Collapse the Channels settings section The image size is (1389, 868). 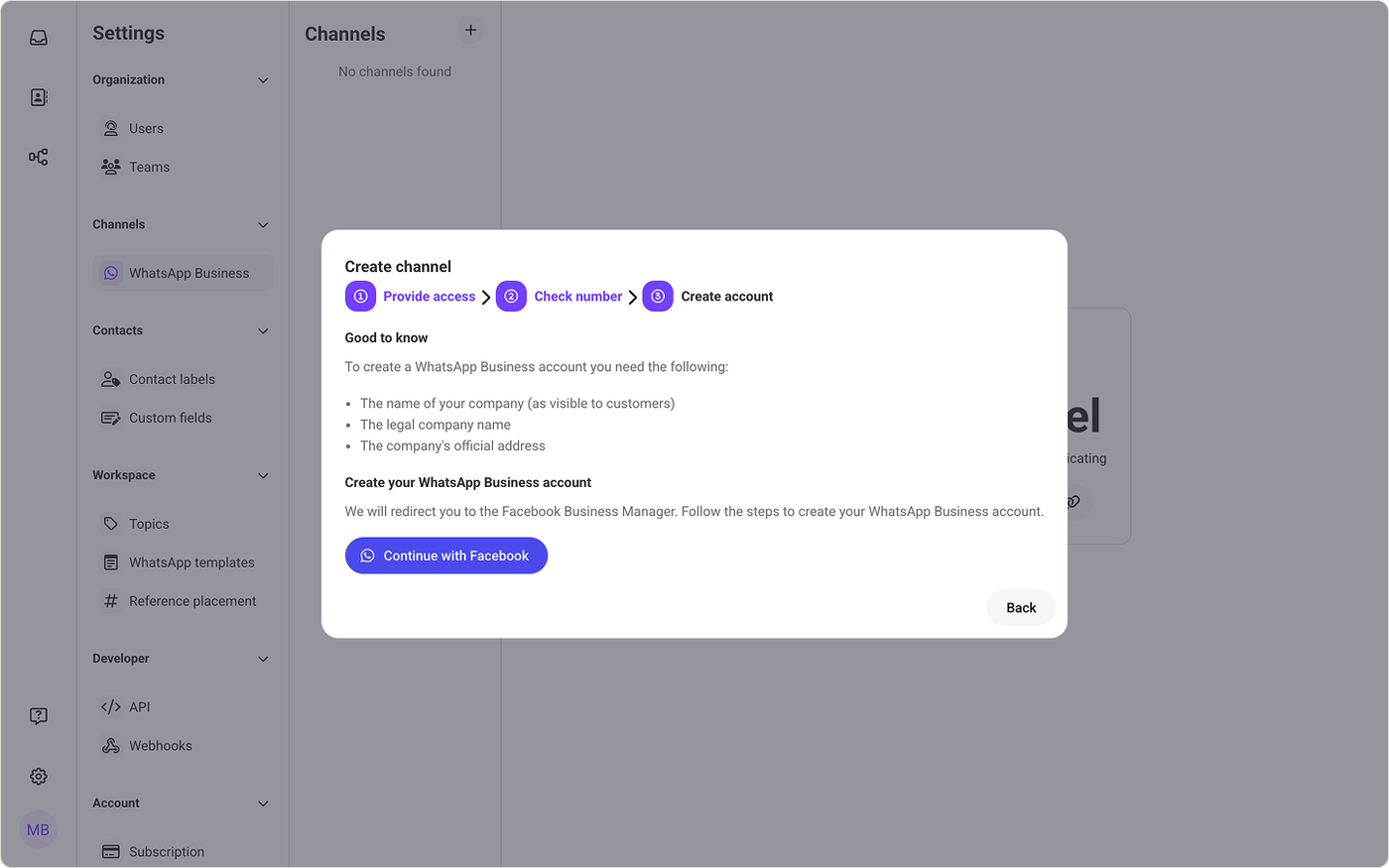pyautogui.click(x=263, y=225)
